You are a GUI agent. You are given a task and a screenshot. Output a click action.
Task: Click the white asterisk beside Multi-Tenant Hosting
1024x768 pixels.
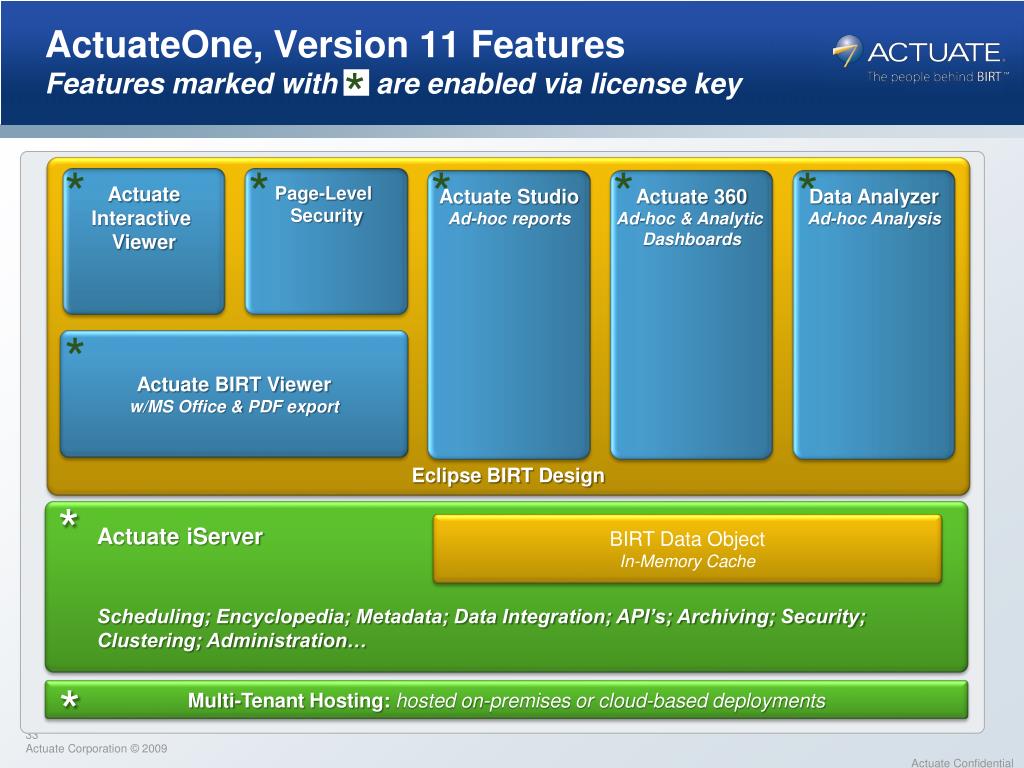pyautogui.click(x=69, y=700)
